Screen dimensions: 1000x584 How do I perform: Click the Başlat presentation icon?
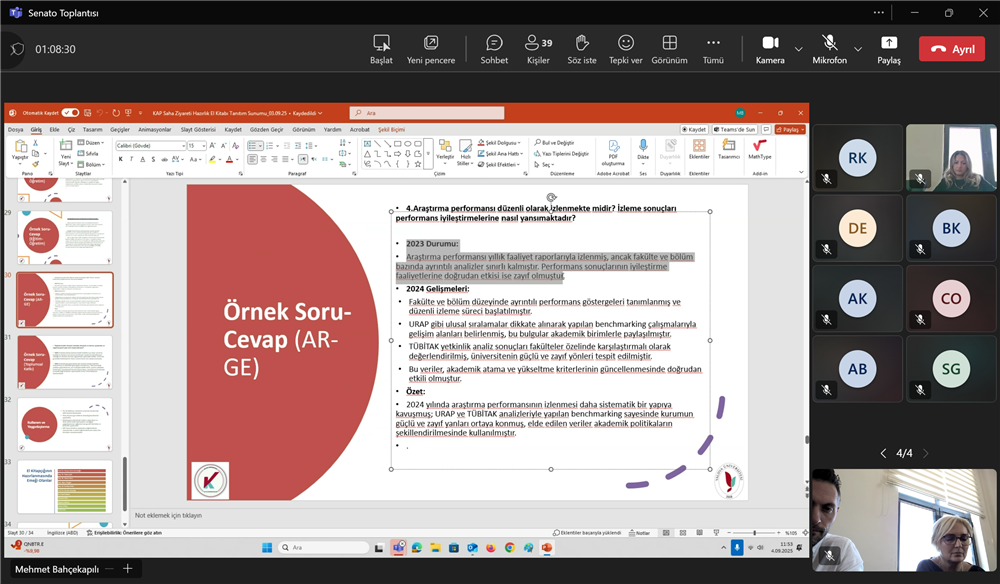[x=381, y=43]
